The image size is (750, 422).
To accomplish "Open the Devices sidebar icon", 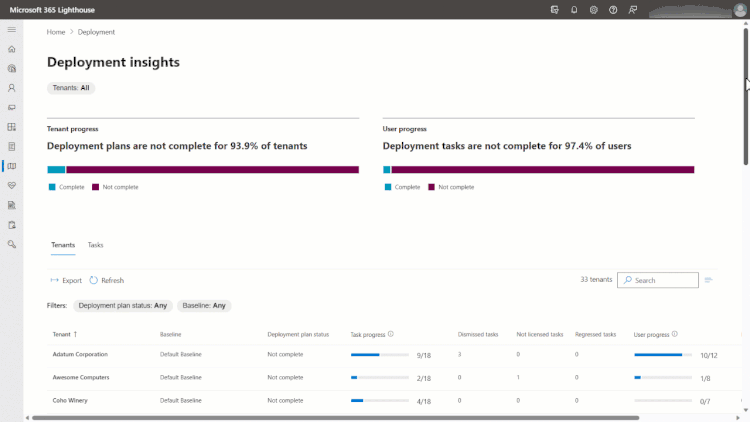I will [11, 108].
